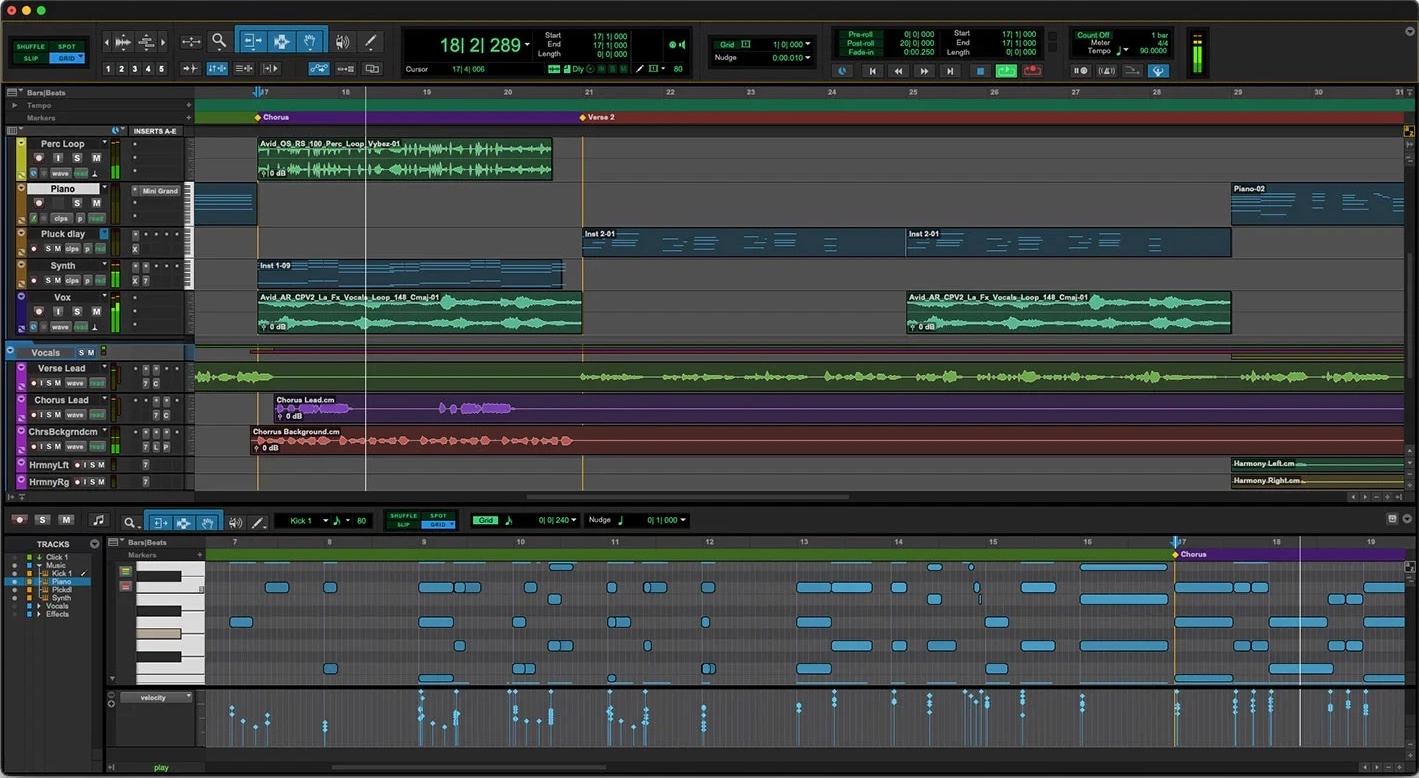Enable Shuffle edit mode
Viewport: 1419px width, 778px height.
coord(31,47)
